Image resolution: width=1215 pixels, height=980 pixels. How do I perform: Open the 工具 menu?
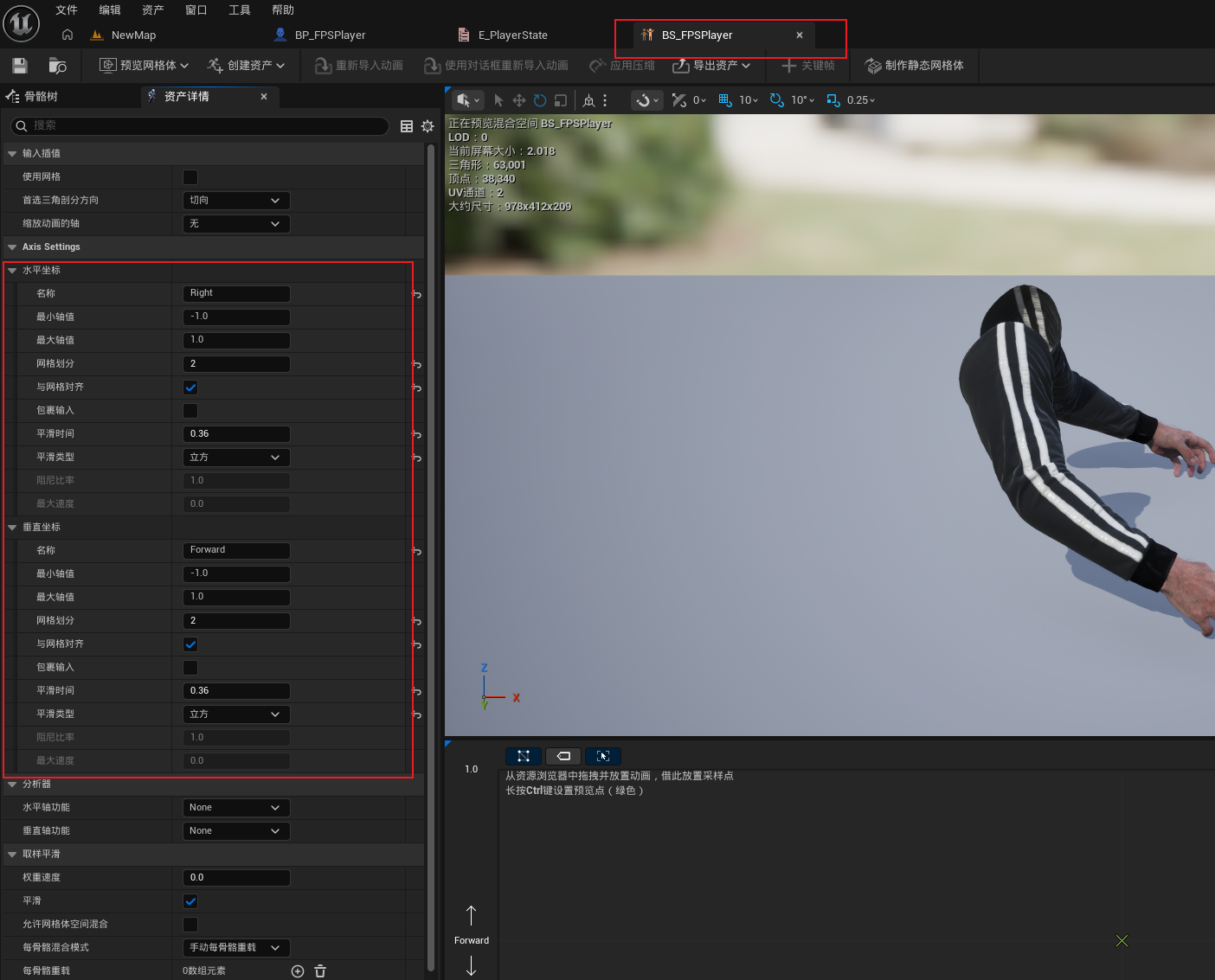pyautogui.click(x=240, y=10)
